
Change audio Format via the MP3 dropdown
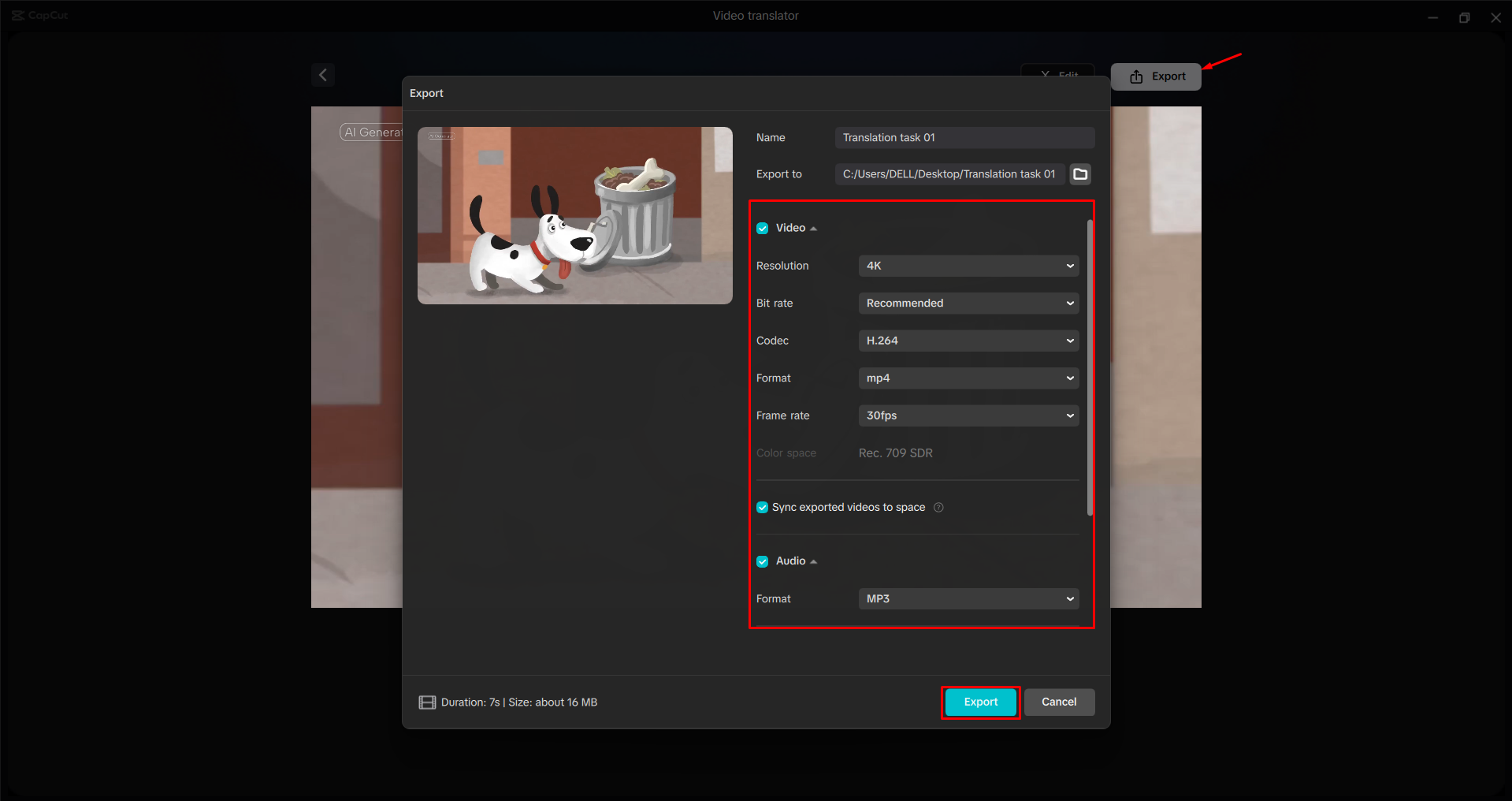point(968,598)
